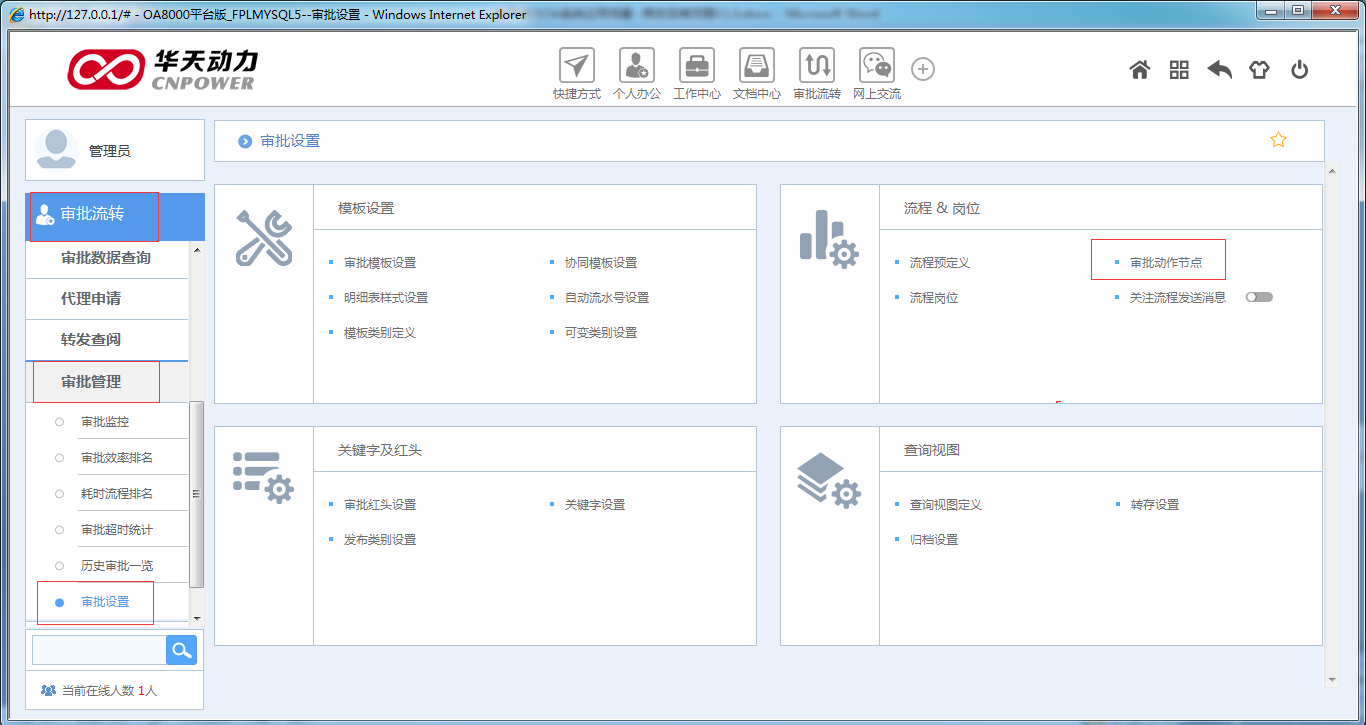Click the Home icon in top right
The height and width of the screenshot is (725, 1366).
(x=1139, y=70)
